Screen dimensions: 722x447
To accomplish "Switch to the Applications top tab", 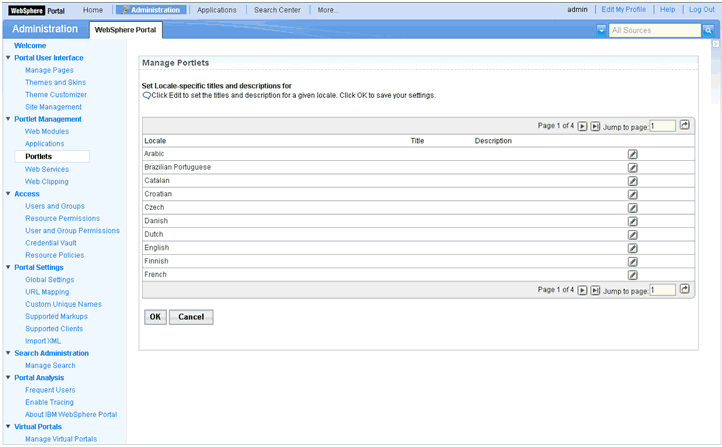I will (217, 9).
